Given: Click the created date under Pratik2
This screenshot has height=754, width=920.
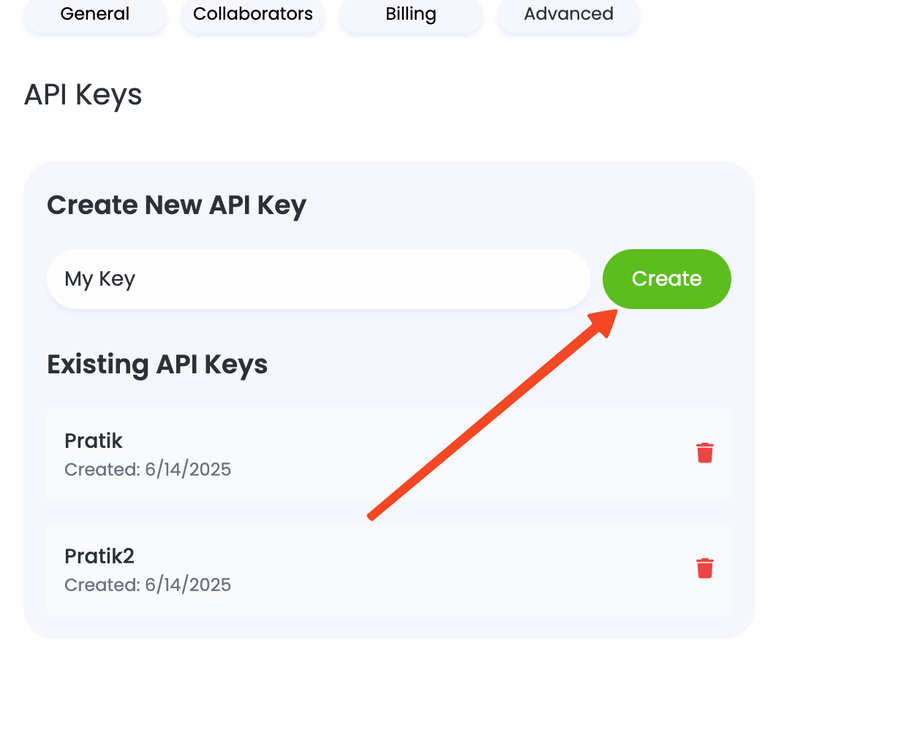Looking at the screenshot, I should [x=148, y=585].
